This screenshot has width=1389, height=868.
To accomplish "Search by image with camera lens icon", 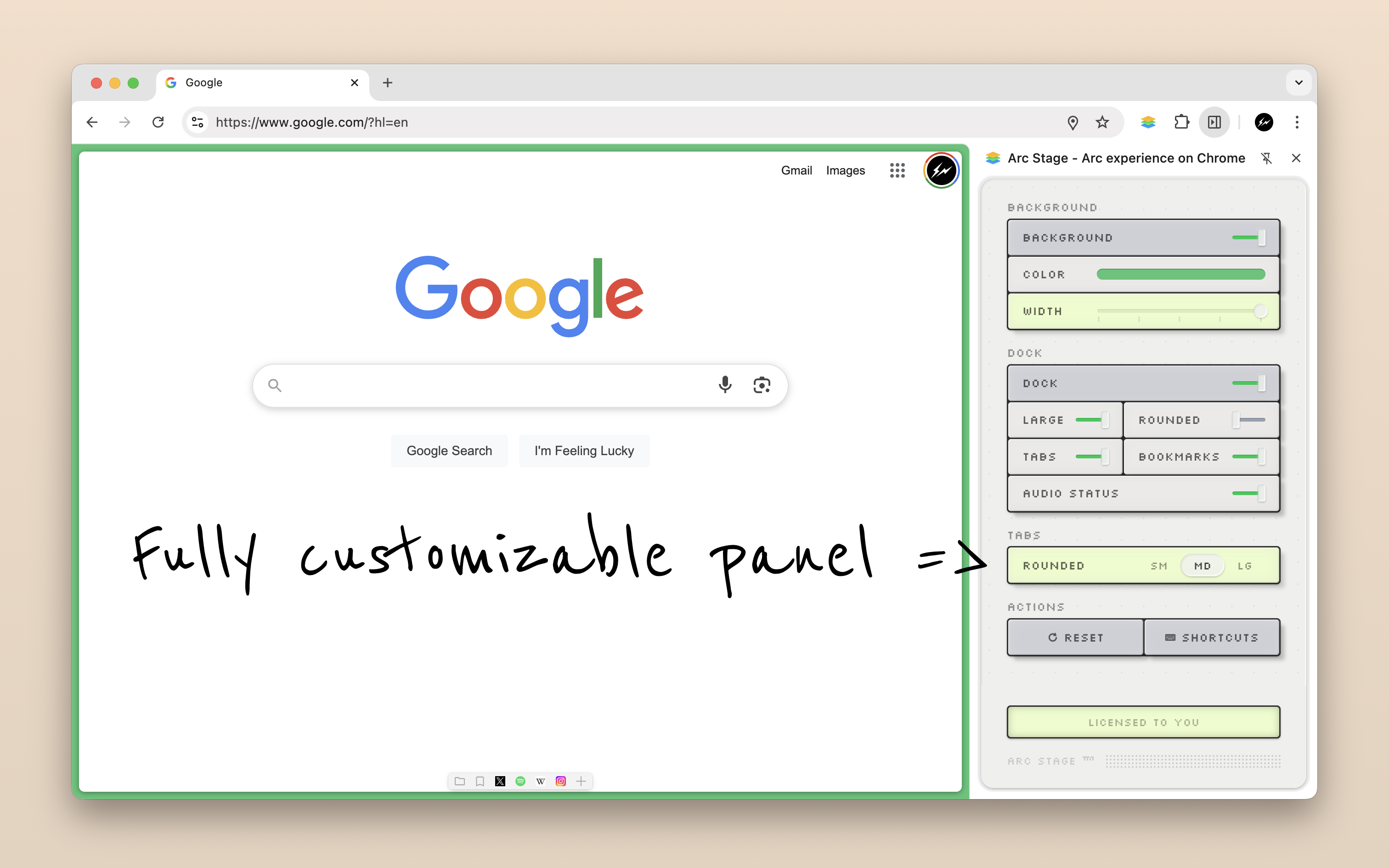I will click(x=762, y=385).
